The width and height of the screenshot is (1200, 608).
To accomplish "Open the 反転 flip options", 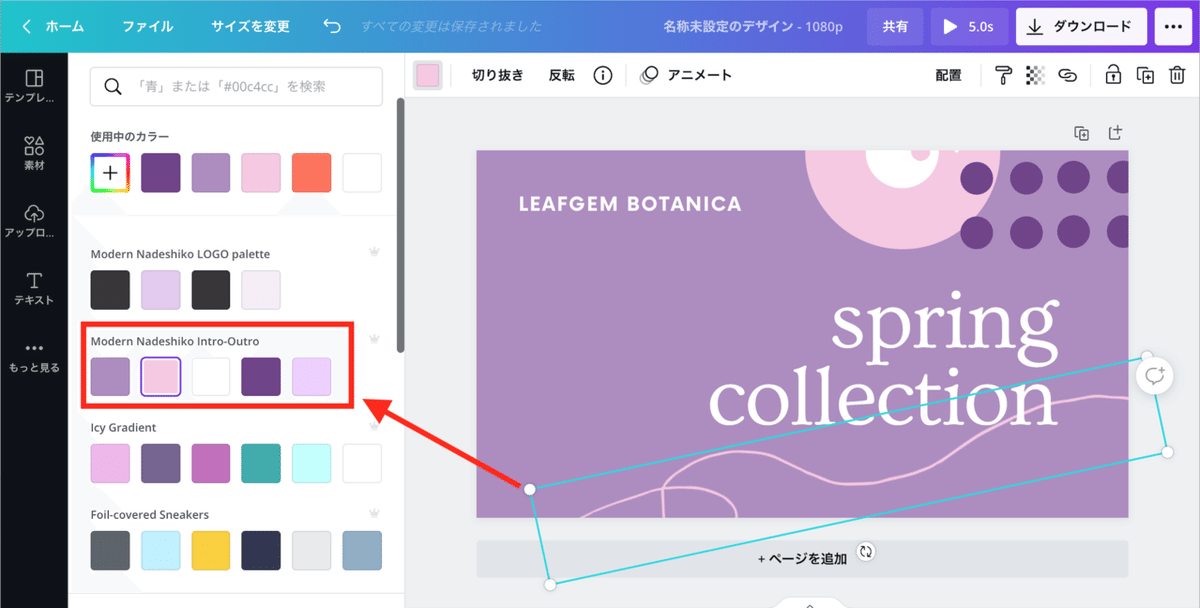I will pyautogui.click(x=562, y=75).
